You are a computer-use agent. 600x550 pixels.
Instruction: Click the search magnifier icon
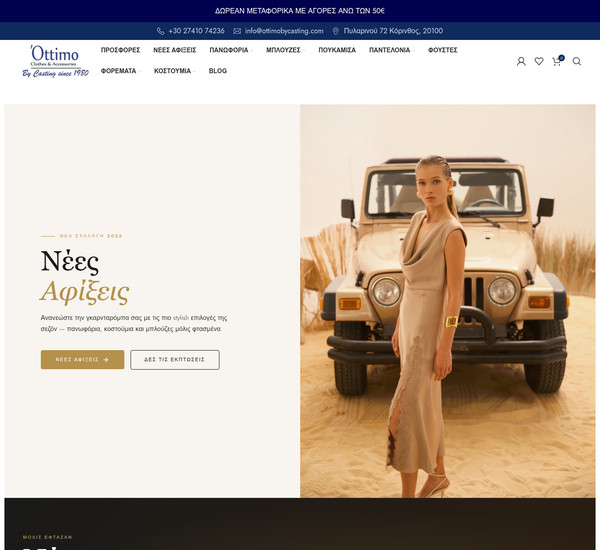577,61
